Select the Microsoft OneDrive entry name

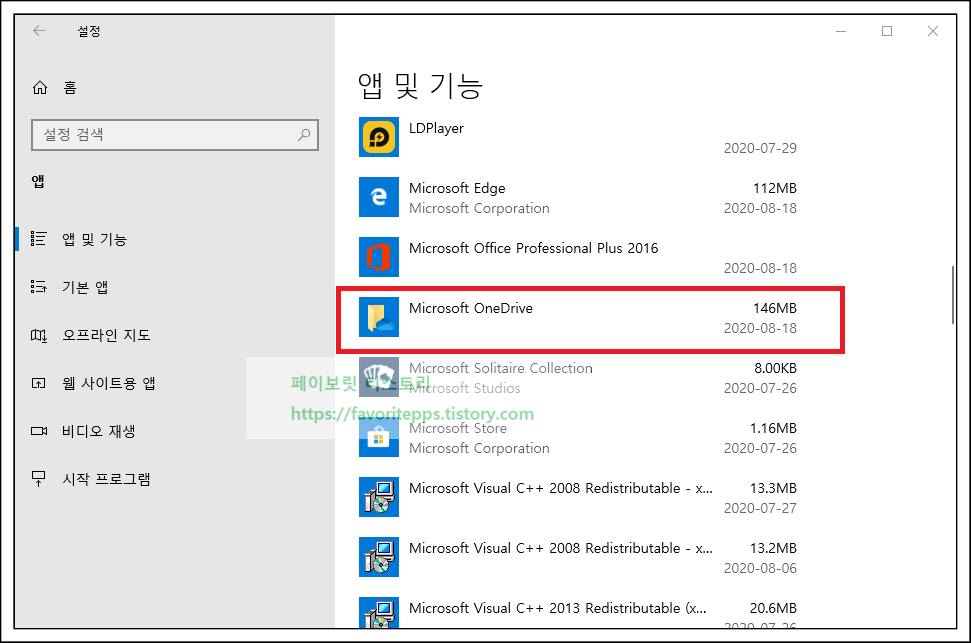pos(471,308)
